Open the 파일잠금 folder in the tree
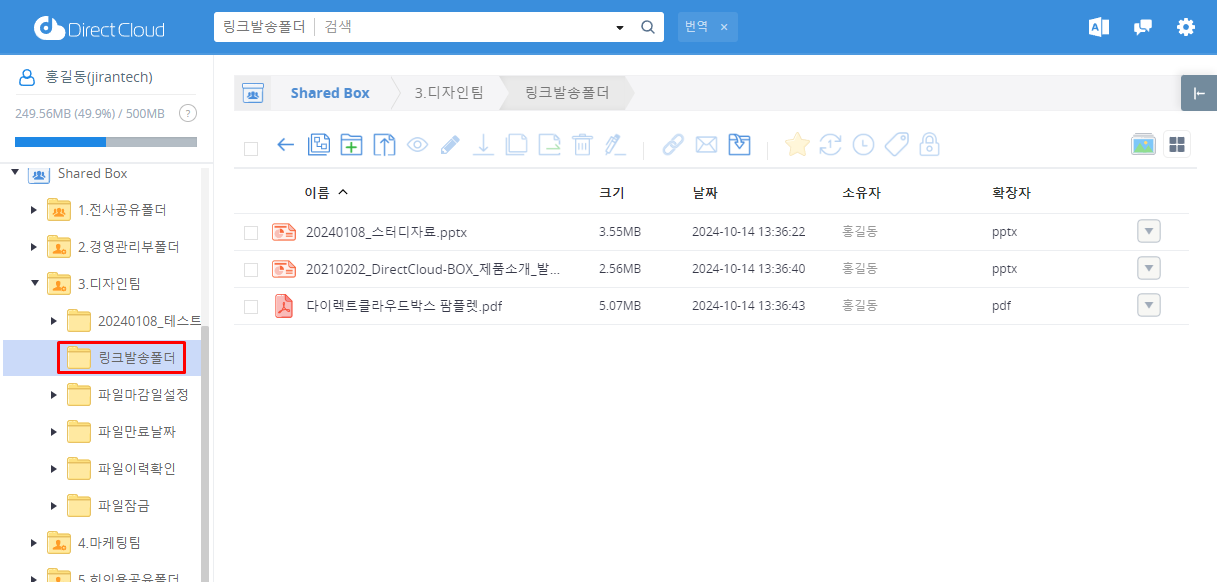The image size is (1217, 582). click(x=124, y=506)
